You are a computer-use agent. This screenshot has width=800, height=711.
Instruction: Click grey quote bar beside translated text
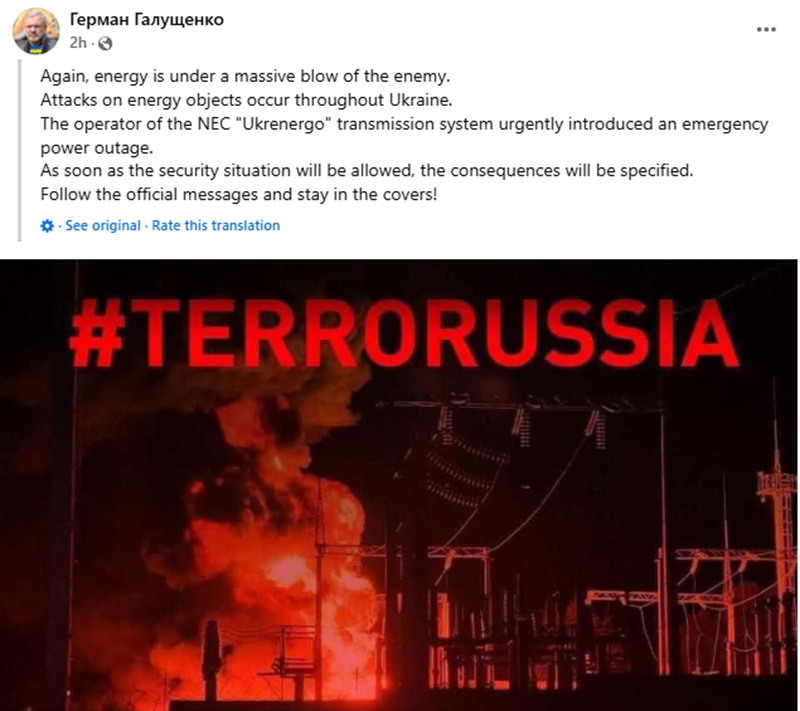coord(19,150)
